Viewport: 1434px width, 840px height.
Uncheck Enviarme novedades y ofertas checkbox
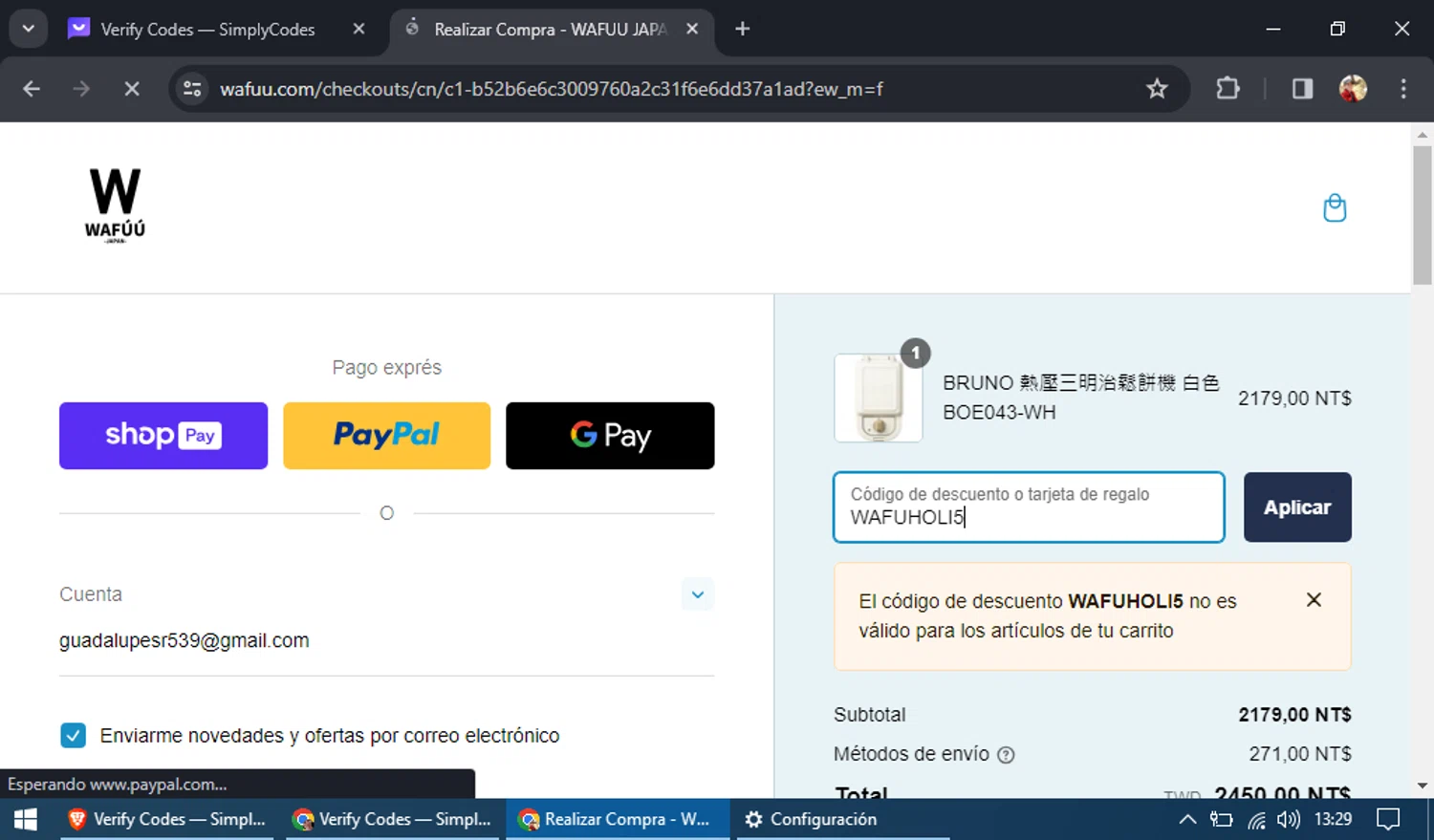[73, 735]
